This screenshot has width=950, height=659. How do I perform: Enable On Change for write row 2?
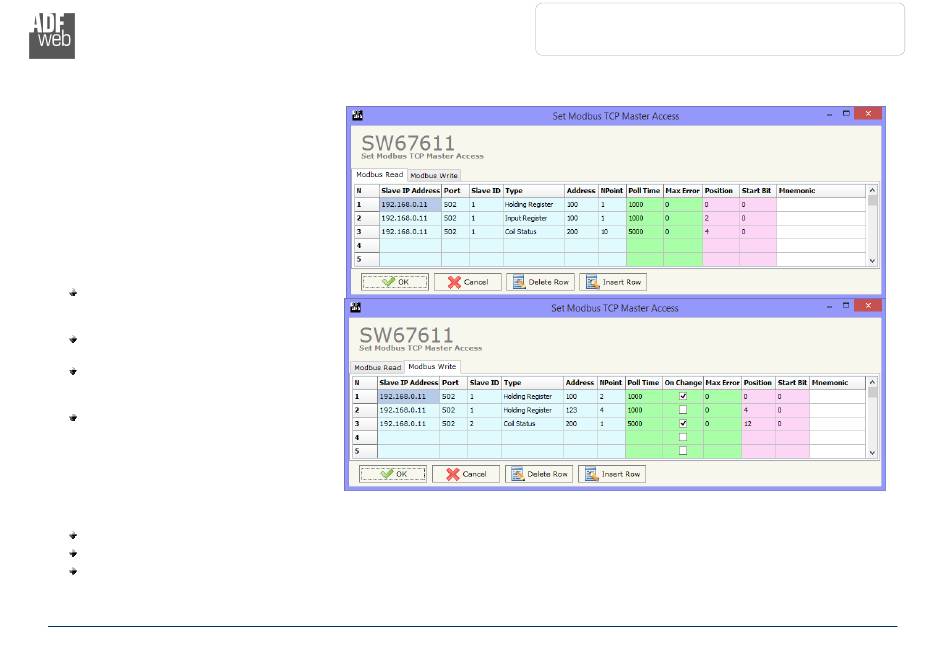[683, 410]
